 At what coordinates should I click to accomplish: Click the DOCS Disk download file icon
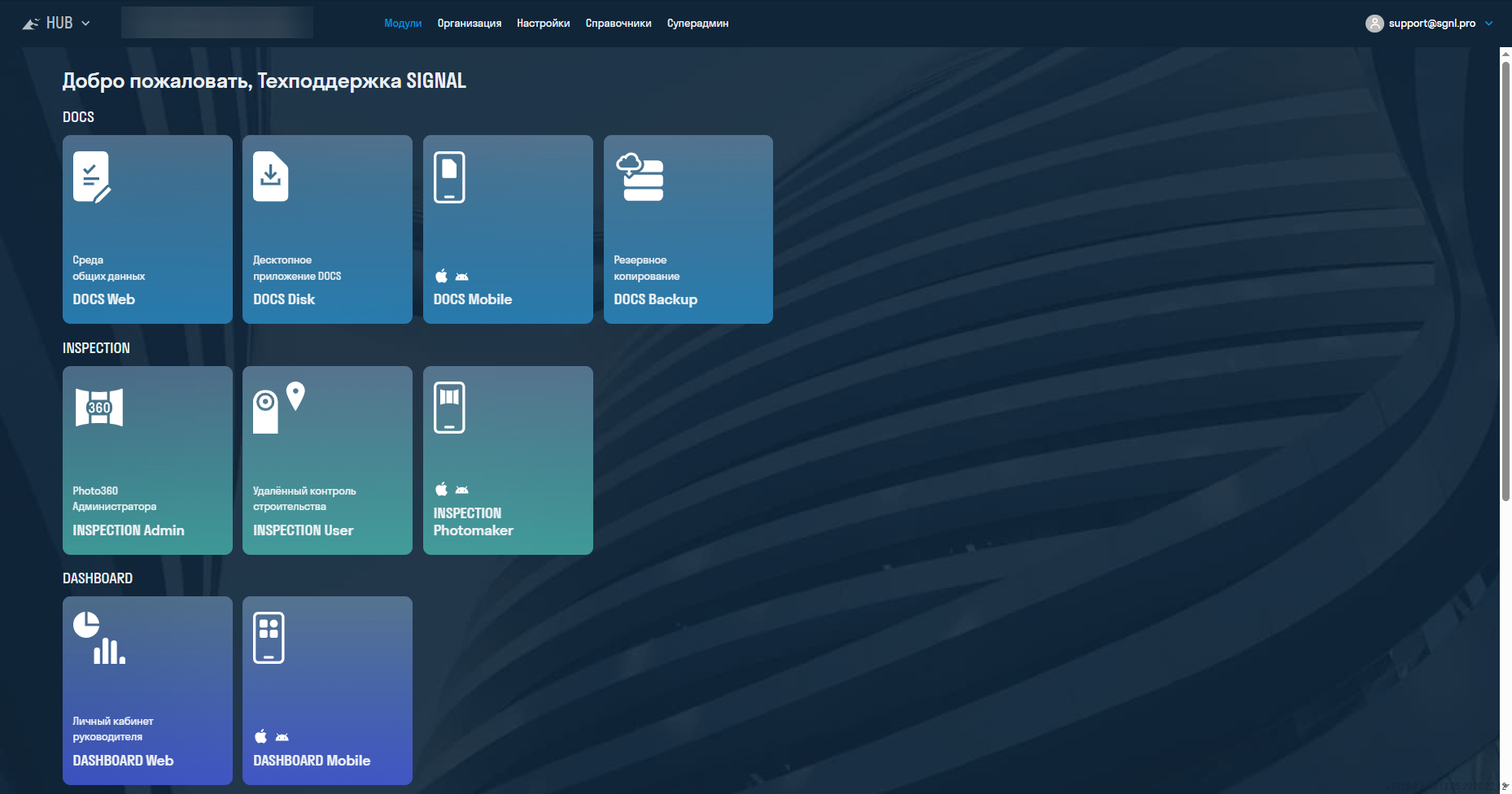[x=271, y=177]
